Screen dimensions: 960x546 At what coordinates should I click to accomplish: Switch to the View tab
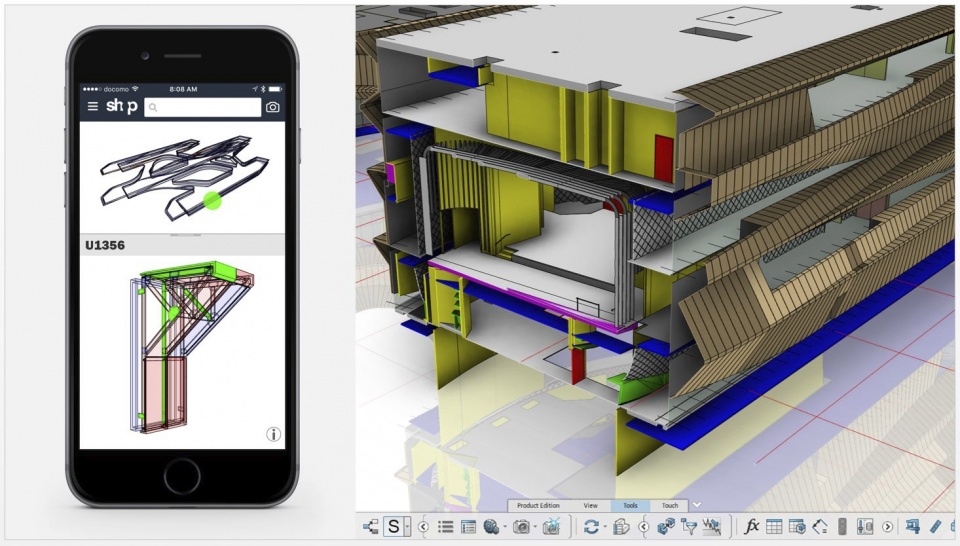pyautogui.click(x=591, y=506)
